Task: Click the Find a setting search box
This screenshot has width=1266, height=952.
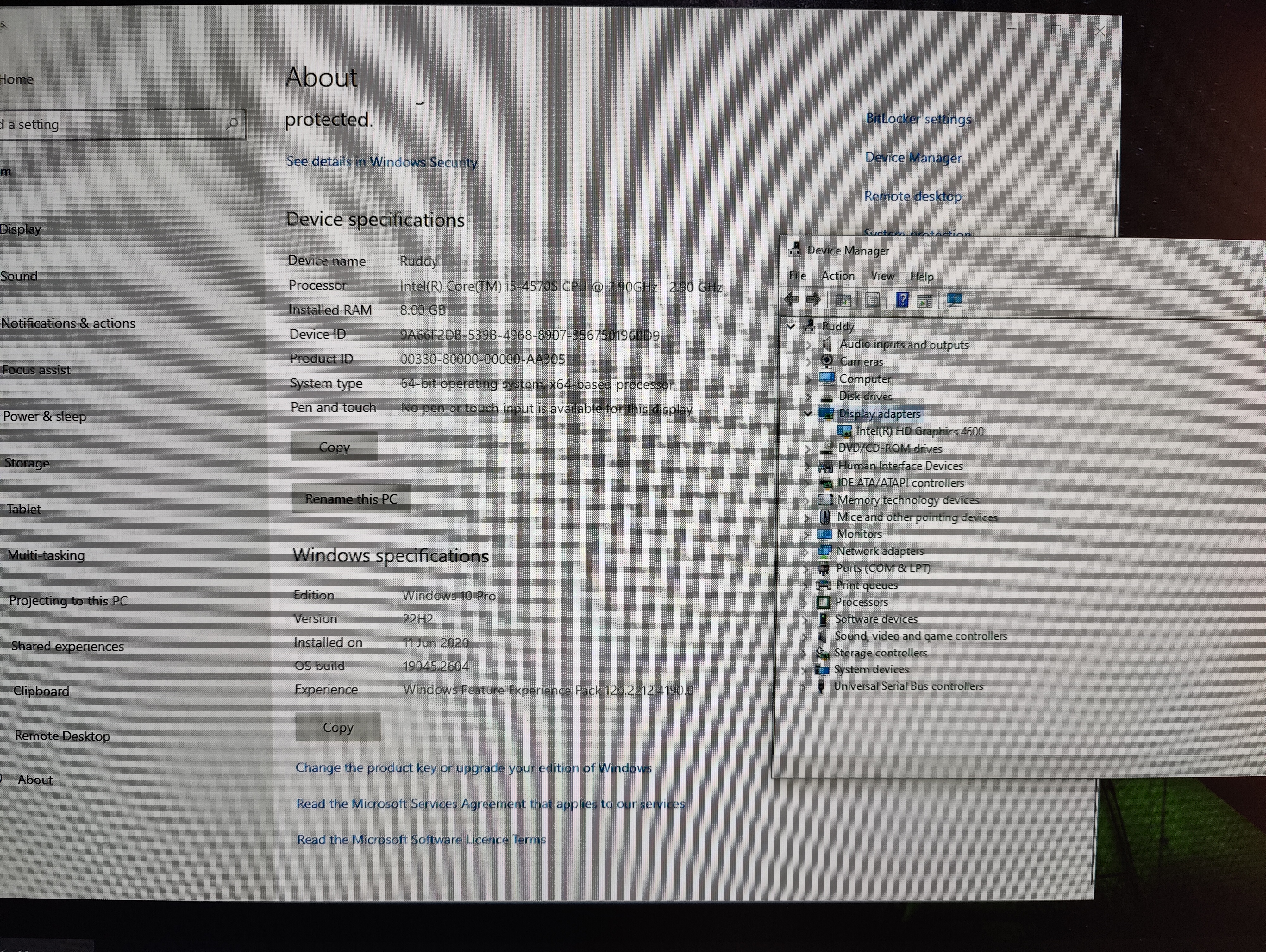Action: click(122, 124)
